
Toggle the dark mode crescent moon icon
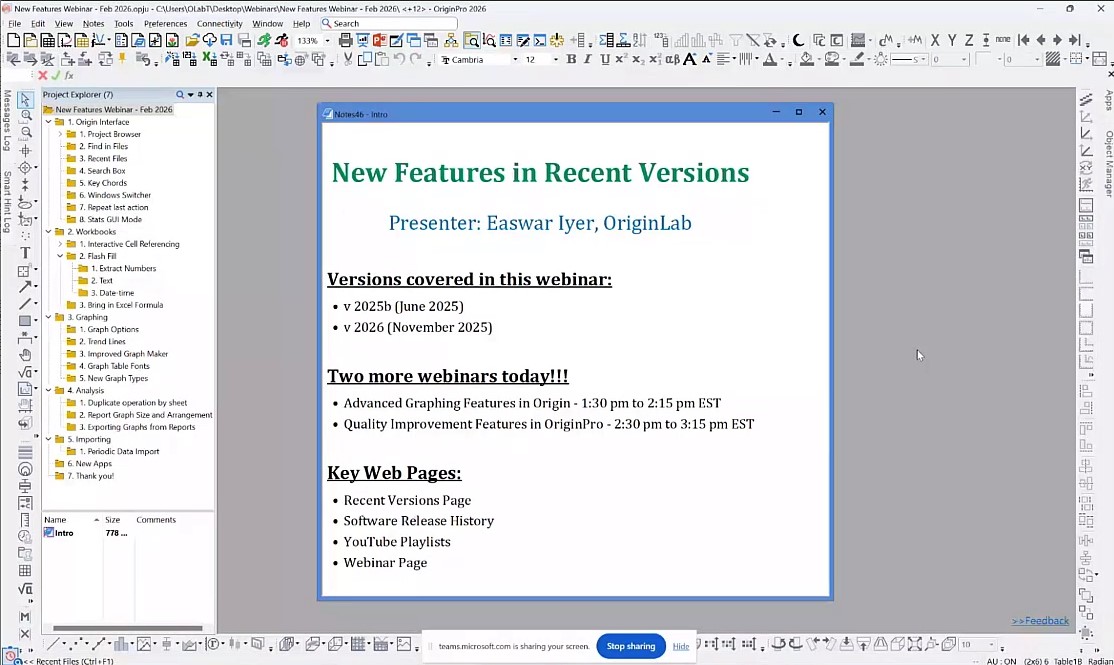[799, 40]
